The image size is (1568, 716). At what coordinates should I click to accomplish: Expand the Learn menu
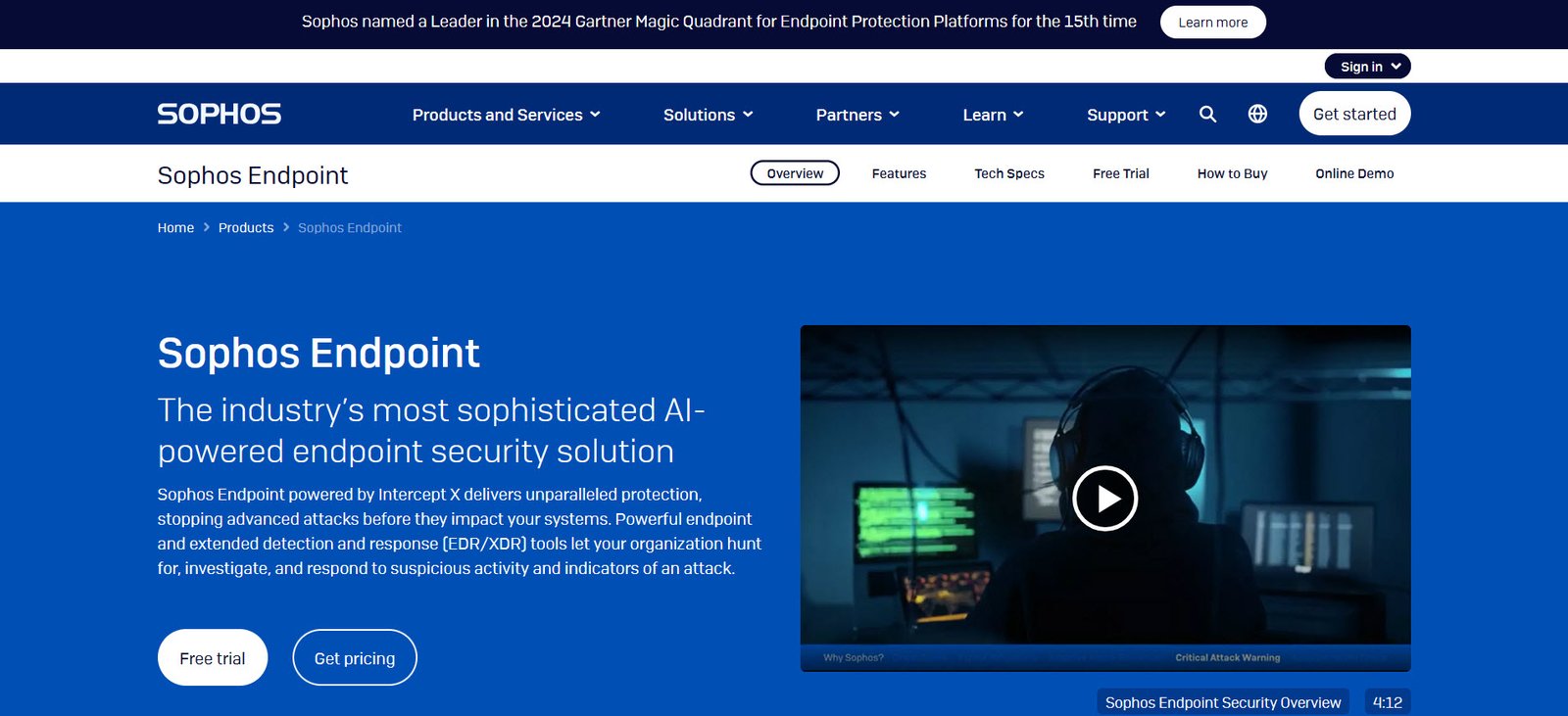tap(993, 115)
